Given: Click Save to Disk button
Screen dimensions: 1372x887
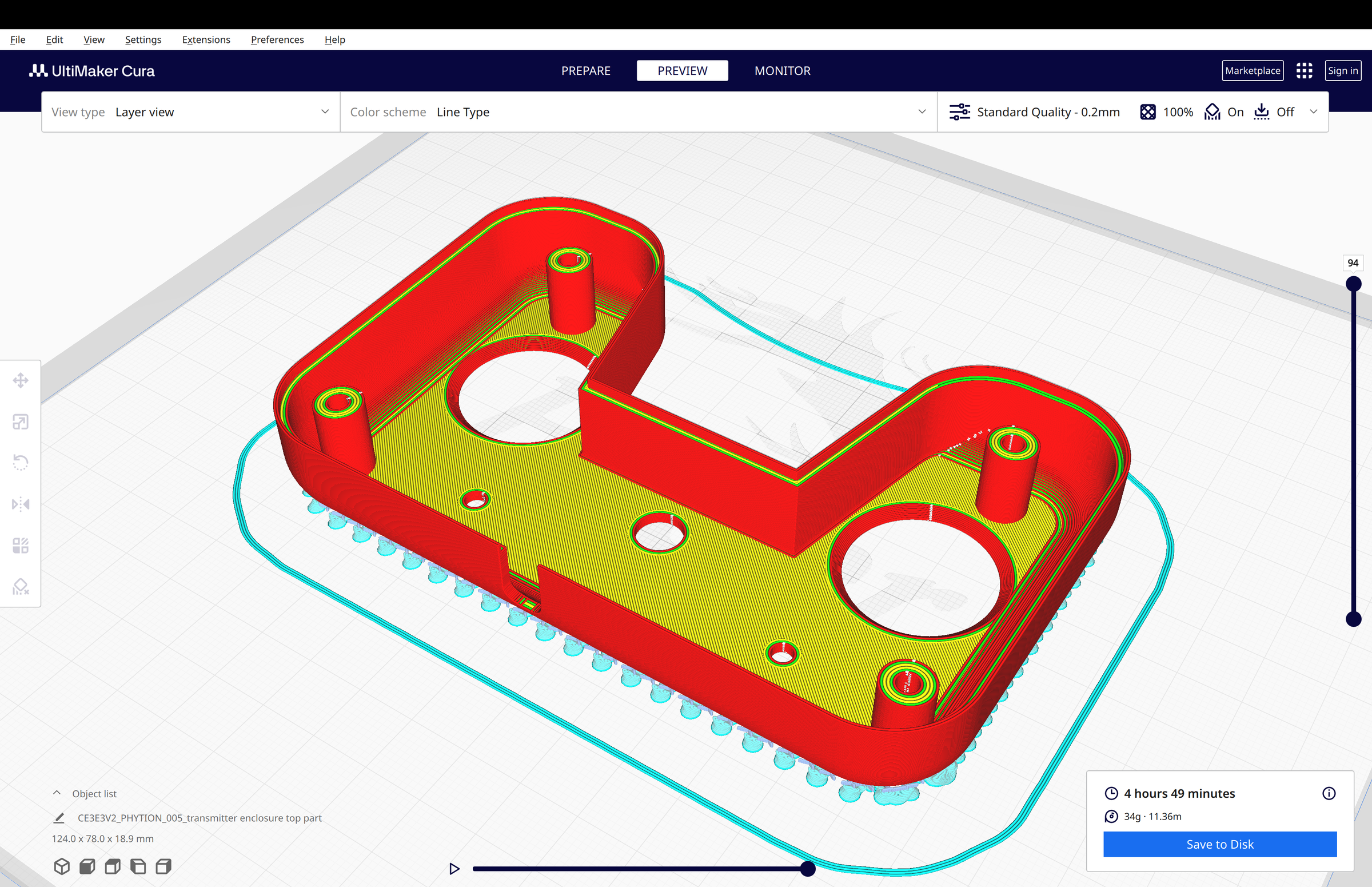Looking at the screenshot, I should point(1219,844).
